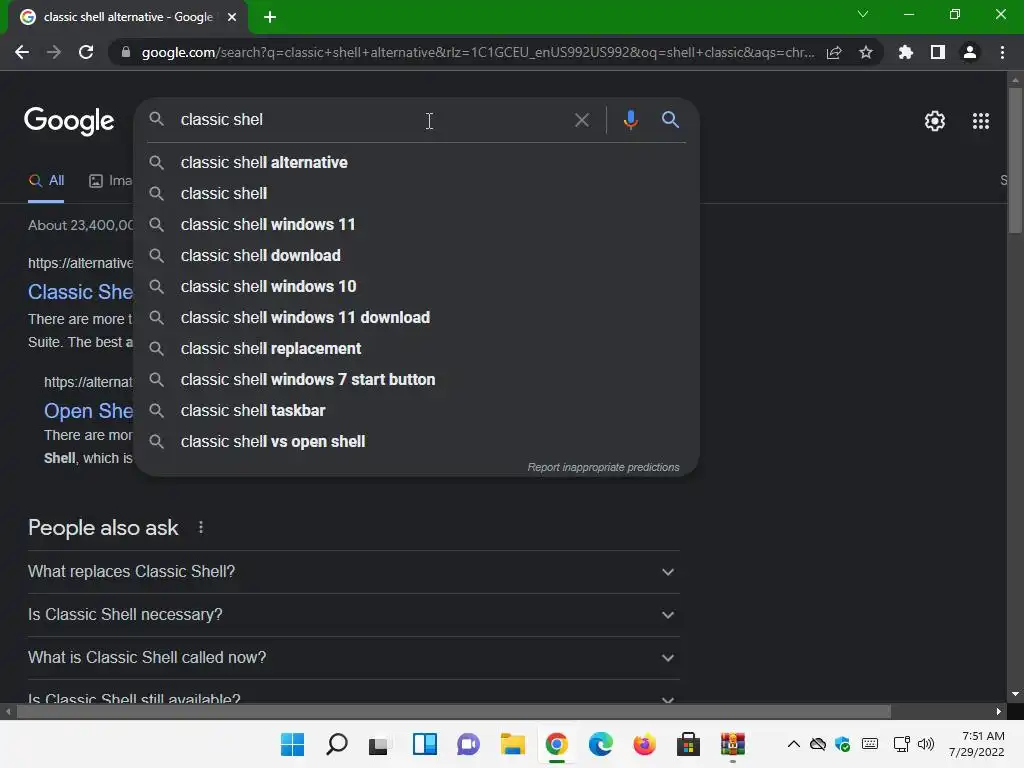Open a new browser tab
Image resolution: width=1024 pixels, height=768 pixels.
point(270,18)
